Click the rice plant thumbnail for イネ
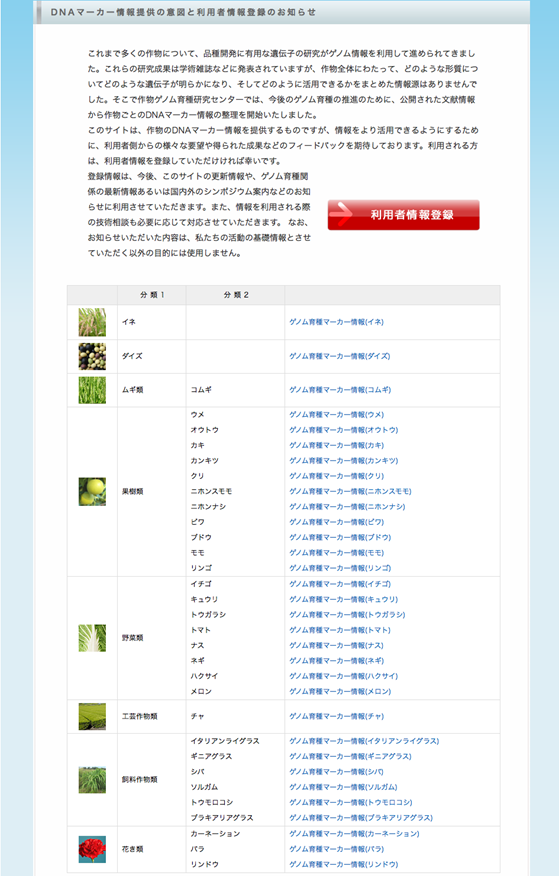 click(92, 322)
